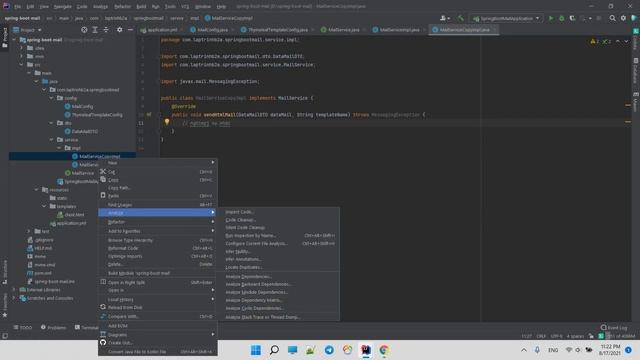Viewport: 640px width, 360px height.
Task: Click Run with Coverage icon in toolbar
Action: (x=572, y=18)
